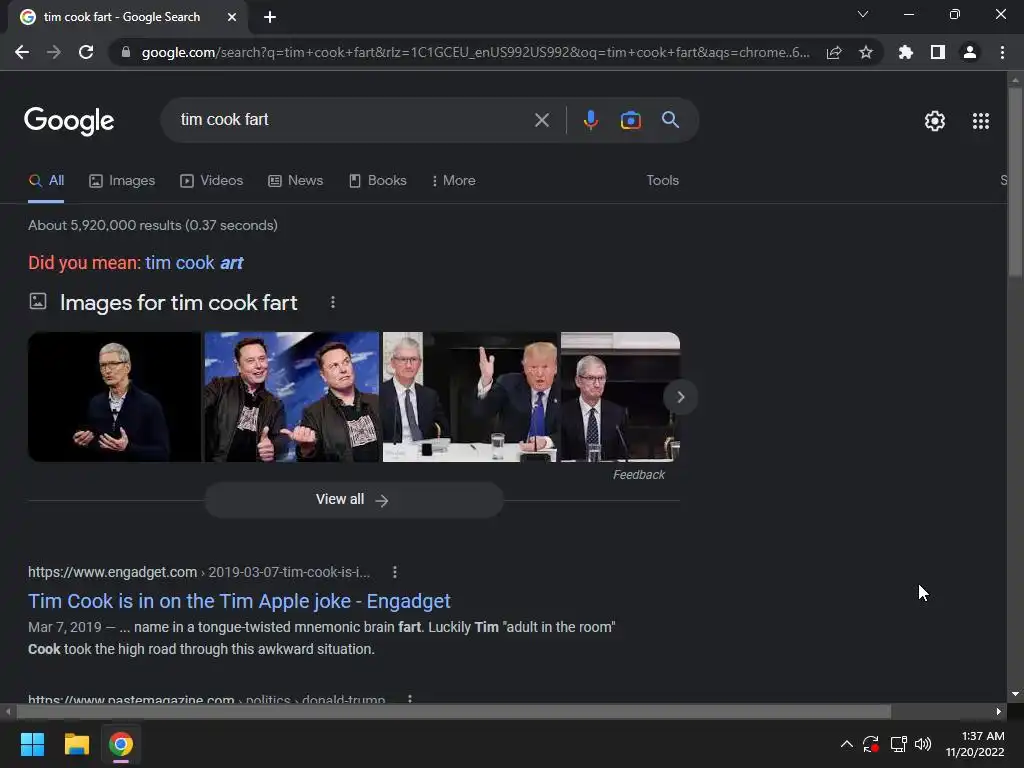This screenshot has width=1024, height=768.
Task: Follow the 'tim cook art' suggestion
Action: pos(194,263)
